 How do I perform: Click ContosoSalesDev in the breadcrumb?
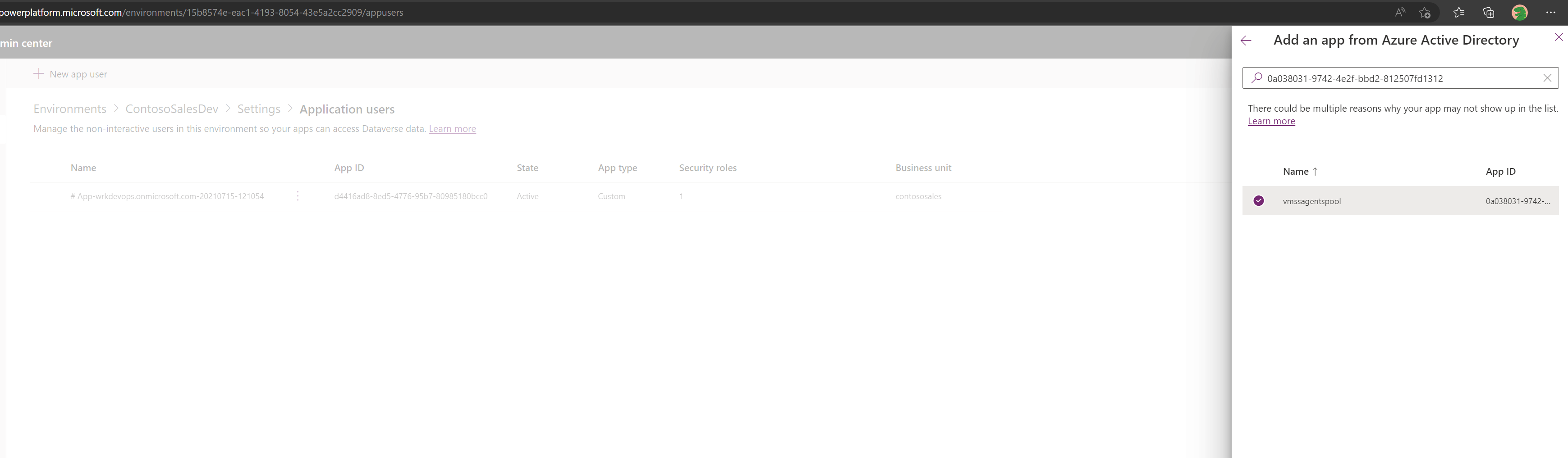click(x=172, y=108)
